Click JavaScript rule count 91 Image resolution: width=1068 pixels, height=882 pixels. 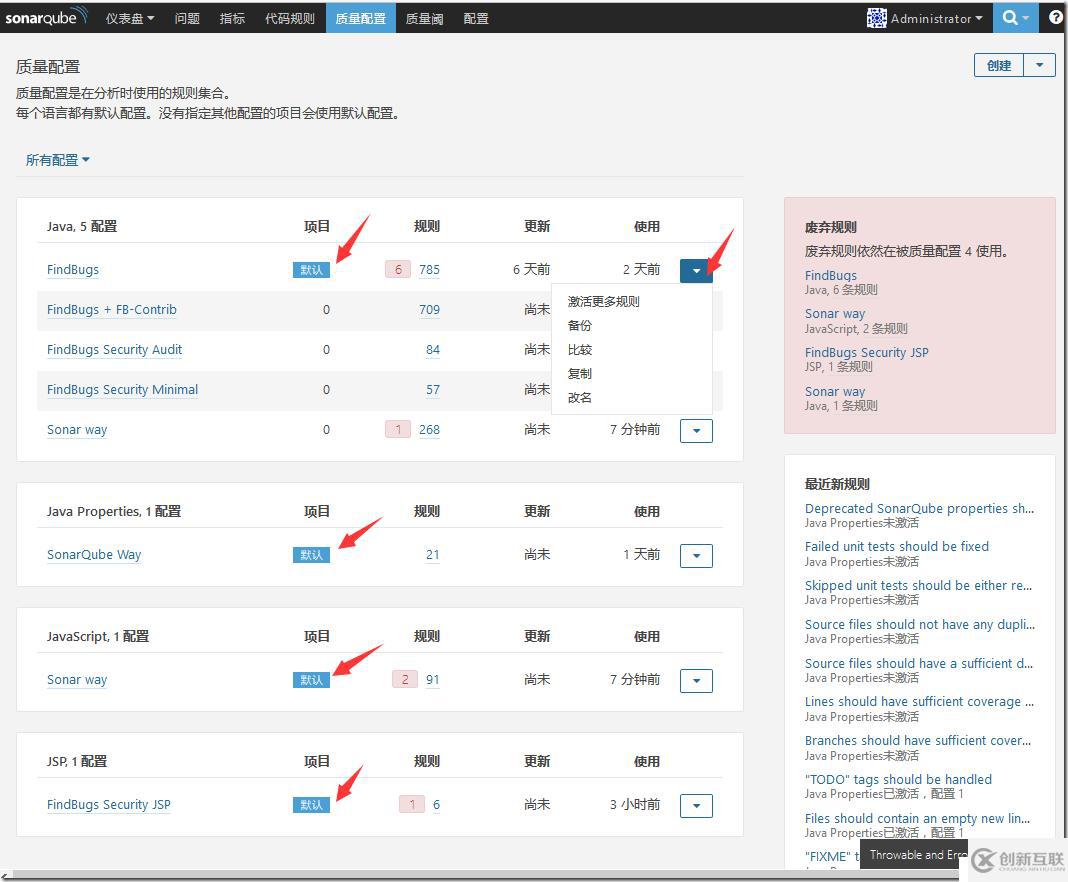pos(433,680)
